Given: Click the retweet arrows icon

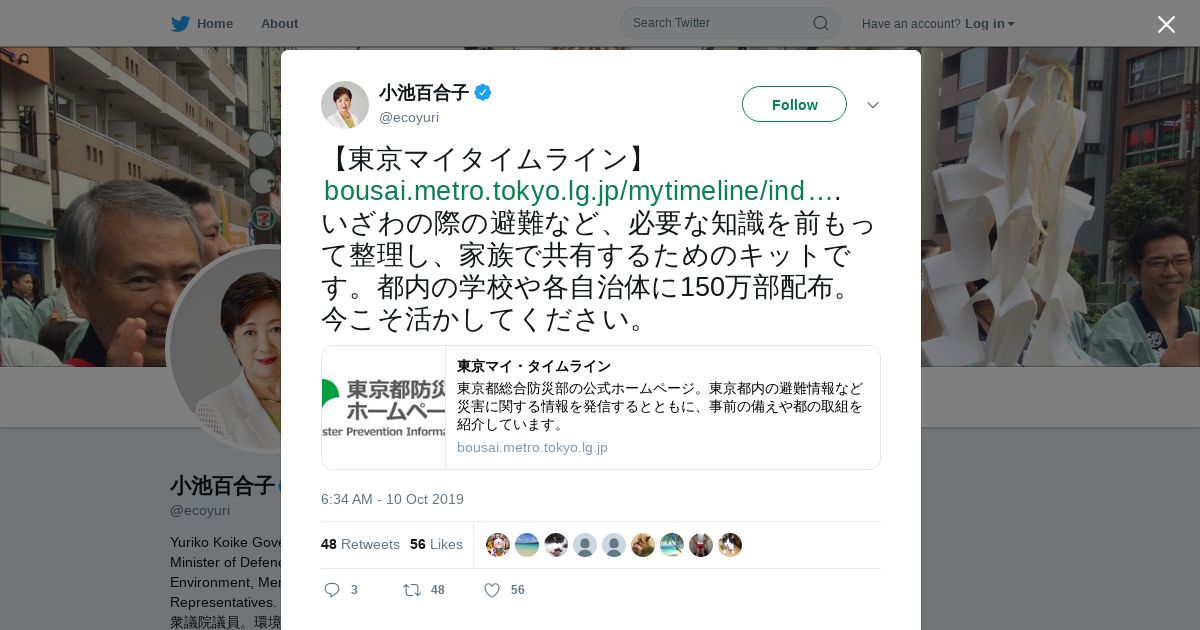Looking at the screenshot, I should tap(411, 590).
